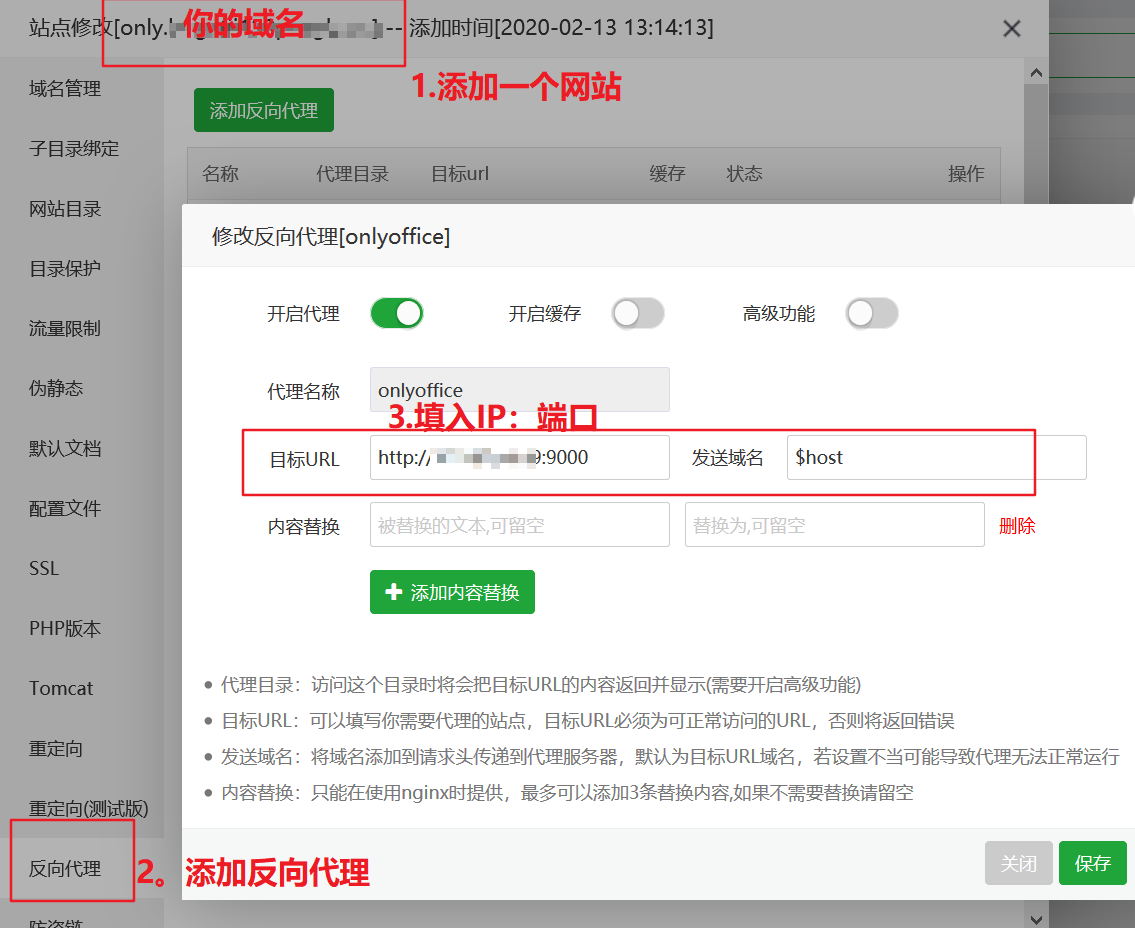Open the 域名管理 sidebar tab
This screenshot has height=928, width=1135.
[65, 89]
